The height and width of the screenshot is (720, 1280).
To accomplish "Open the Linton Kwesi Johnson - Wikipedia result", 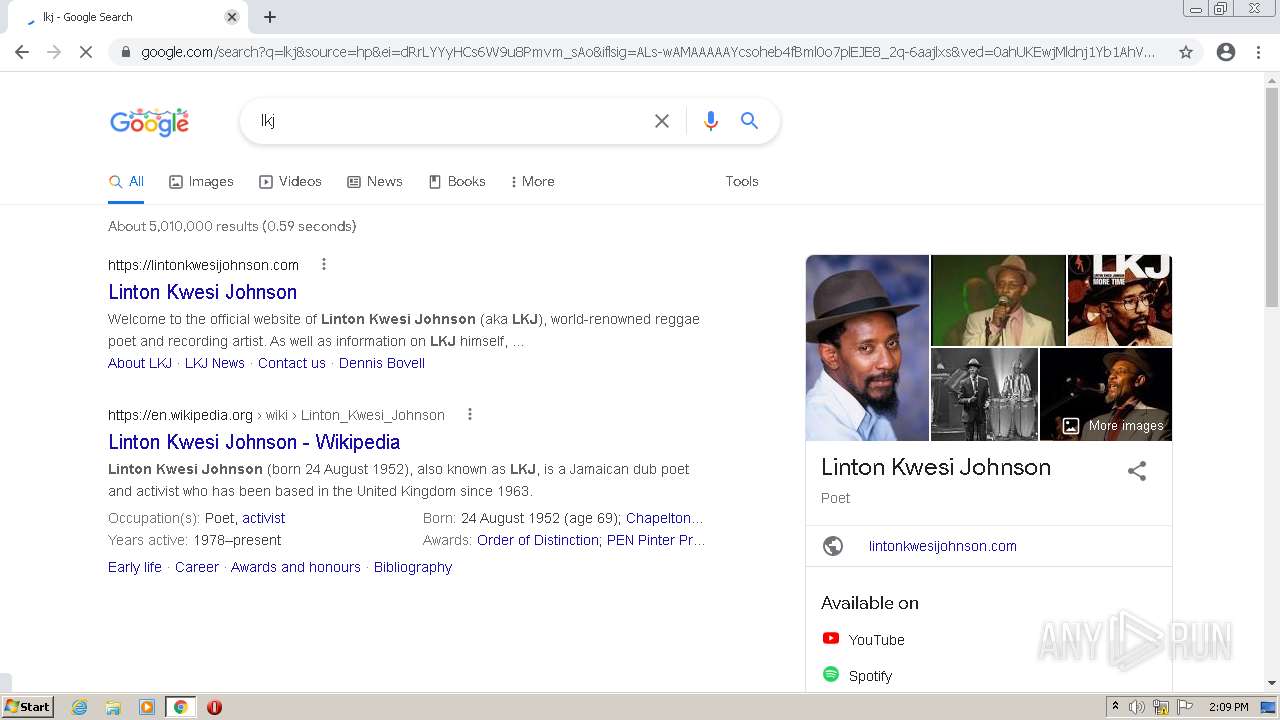I will (254, 442).
